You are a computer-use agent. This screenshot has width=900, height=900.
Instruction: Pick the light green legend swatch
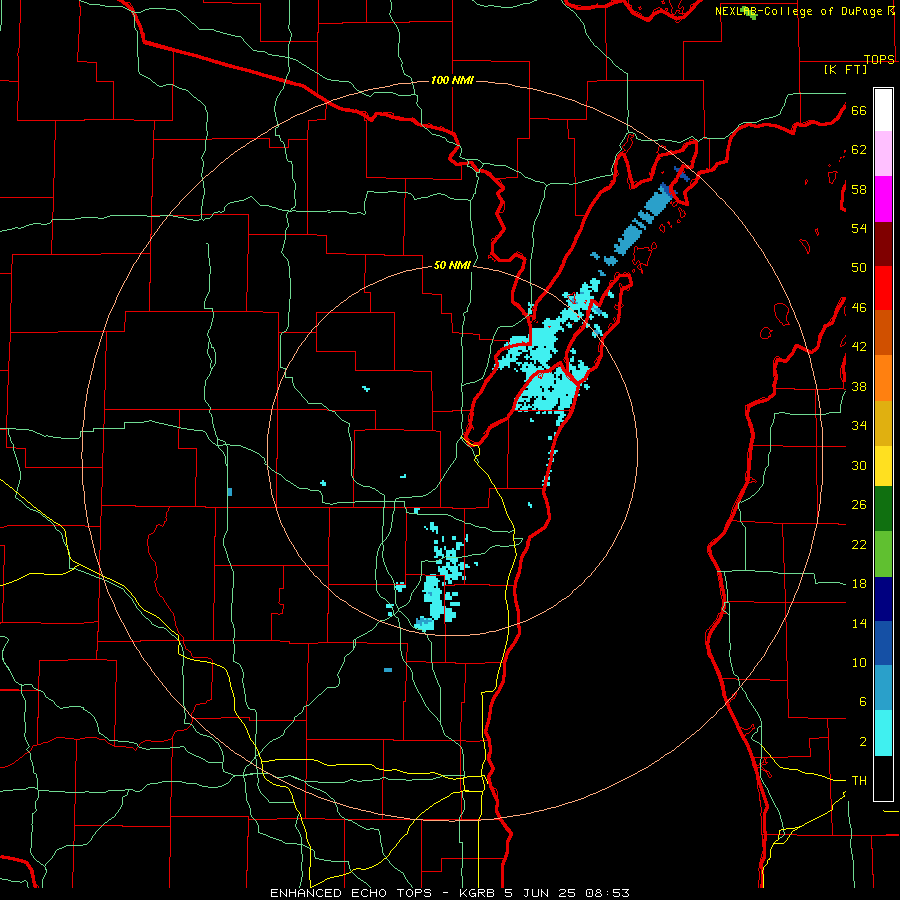pos(883,554)
